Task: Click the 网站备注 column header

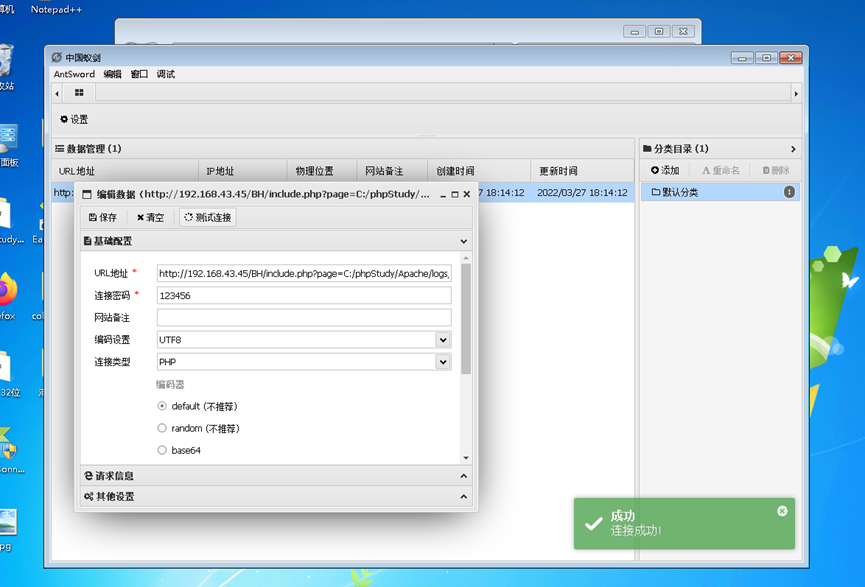Action: pyautogui.click(x=392, y=171)
